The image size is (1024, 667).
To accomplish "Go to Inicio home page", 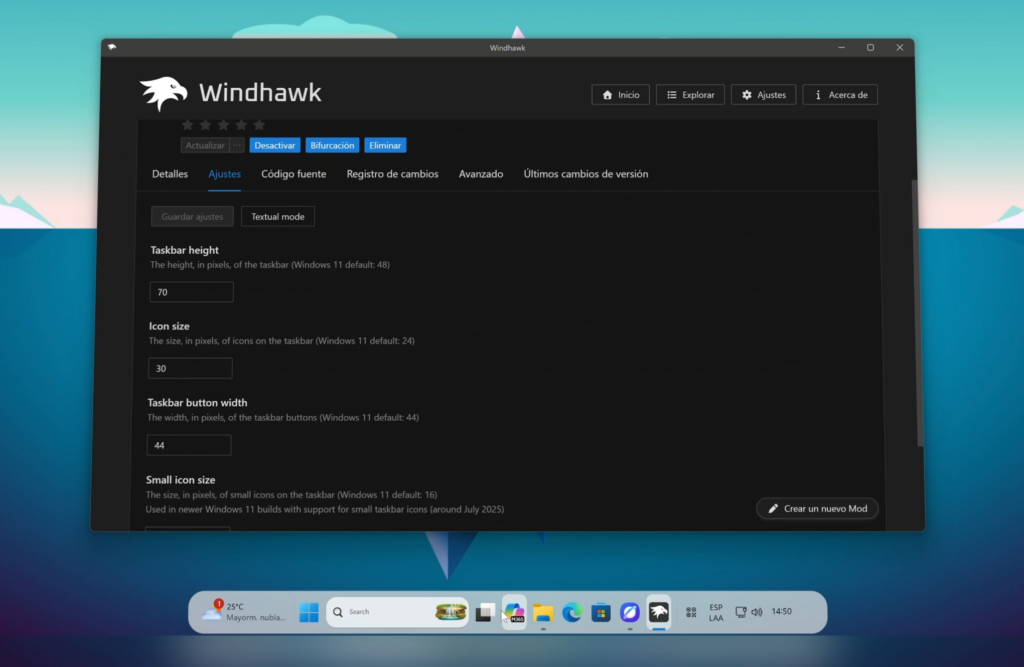I will point(620,95).
